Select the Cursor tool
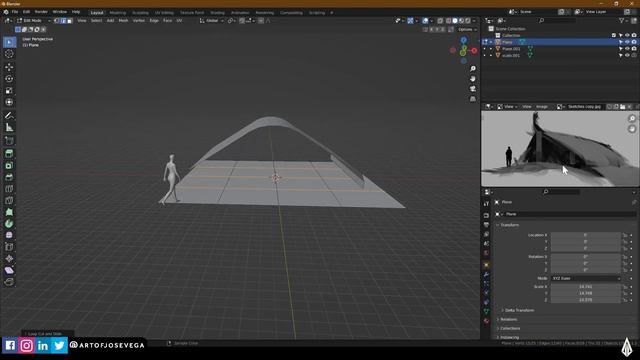The image size is (640, 360). [9, 54]
